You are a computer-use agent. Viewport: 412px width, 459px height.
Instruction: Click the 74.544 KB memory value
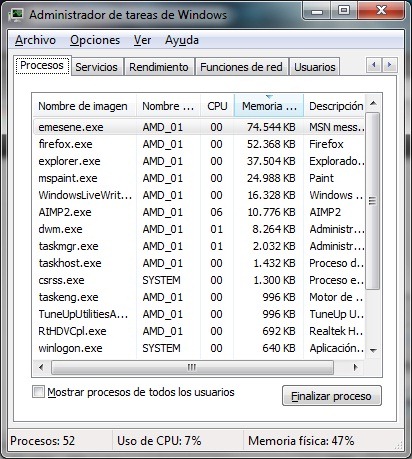pyautogui.click(x=271, y=127)
